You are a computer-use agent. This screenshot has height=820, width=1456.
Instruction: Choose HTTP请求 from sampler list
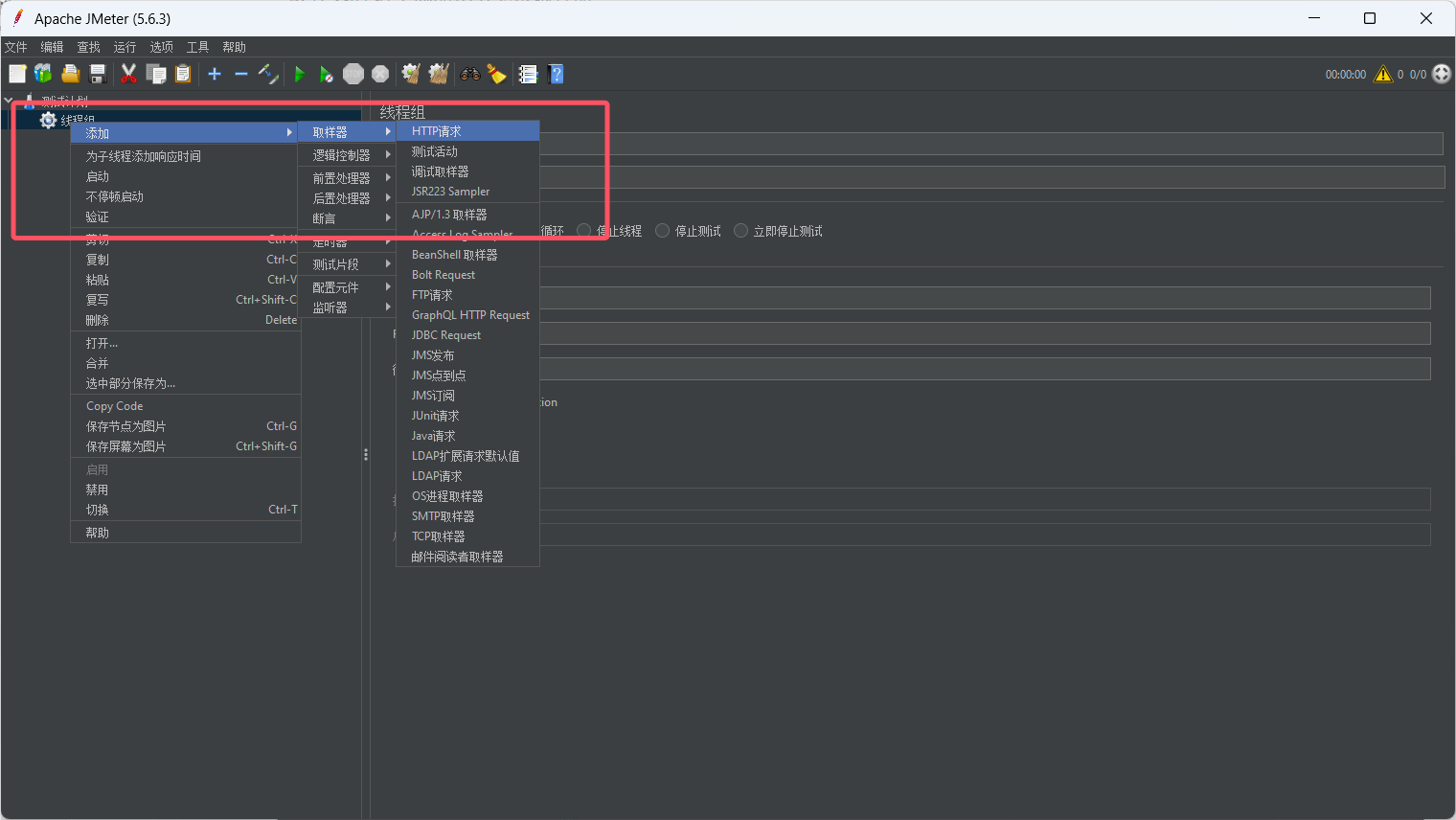467,131
